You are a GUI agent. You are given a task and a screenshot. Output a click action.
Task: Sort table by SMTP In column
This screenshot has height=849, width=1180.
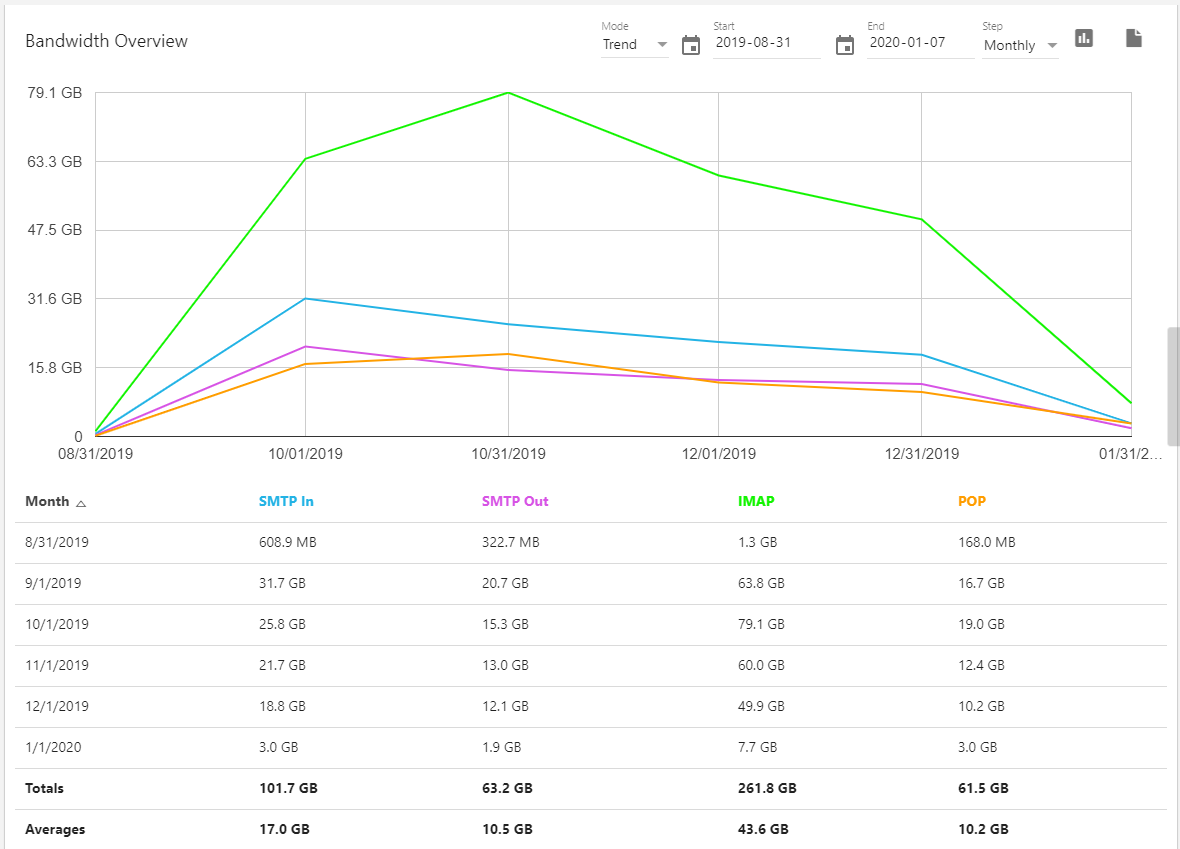click(286, 501)
